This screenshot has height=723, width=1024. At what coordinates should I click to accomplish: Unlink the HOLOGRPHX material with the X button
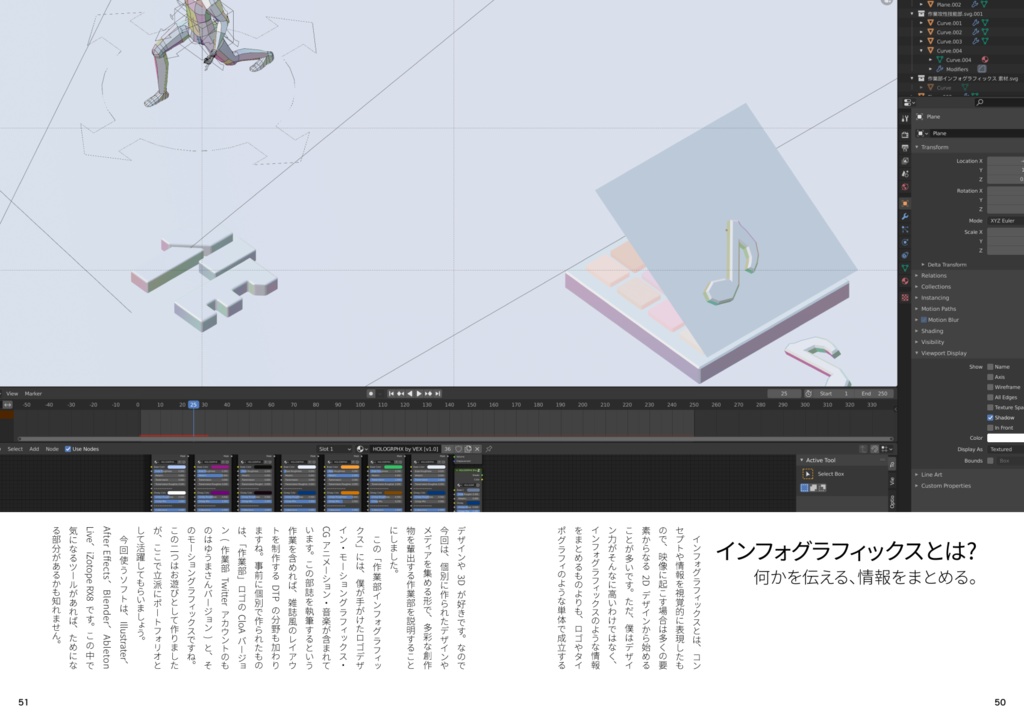[x=477, y=448]
